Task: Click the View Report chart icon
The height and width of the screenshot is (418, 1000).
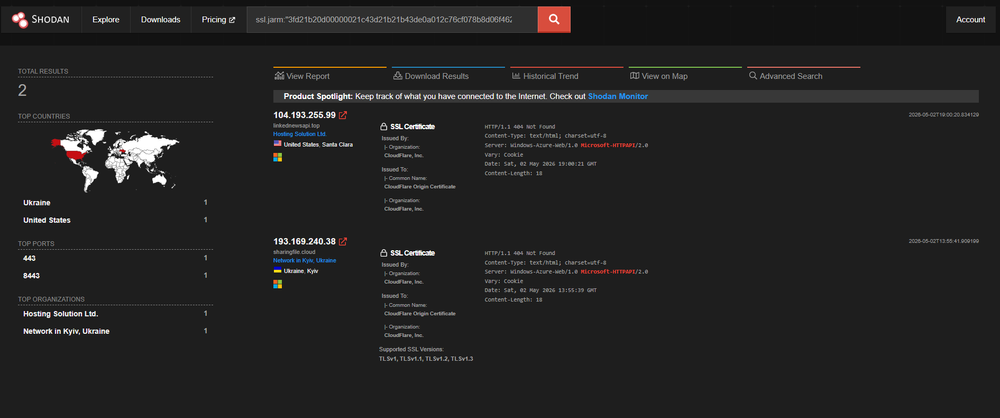Action: (x=279, y=76)
